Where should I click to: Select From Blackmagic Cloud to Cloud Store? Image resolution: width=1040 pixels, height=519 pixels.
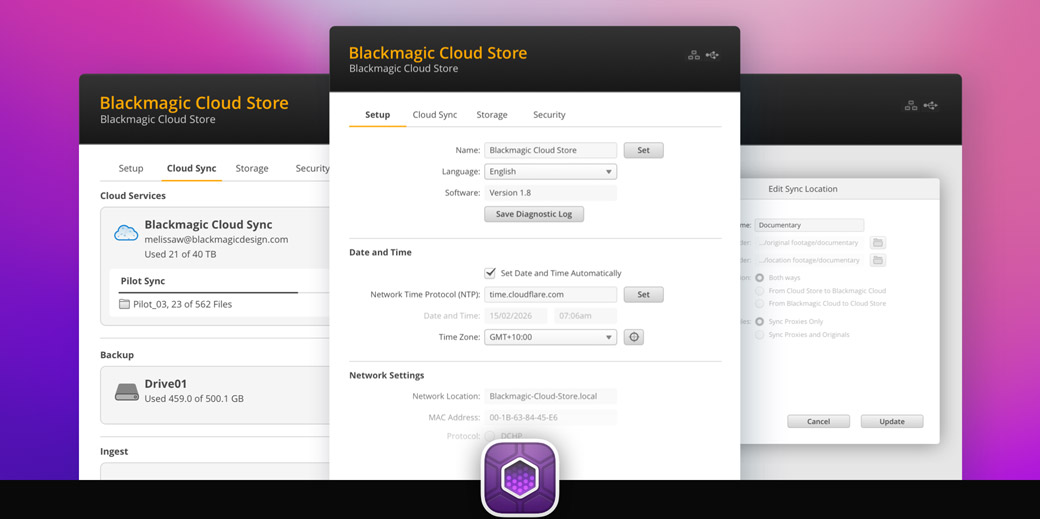click(x=759, y=303)
